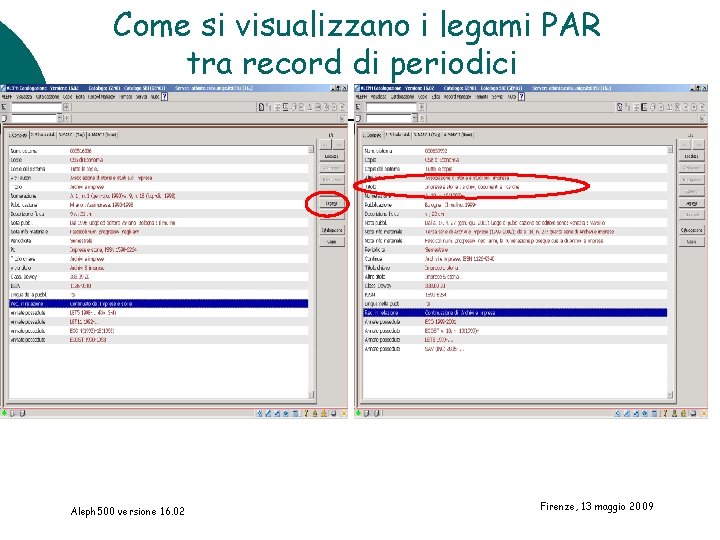Image resolution: width=720 pixels, height=540 pixels.
Task: Select the 'Milano' publication row in the left window
Action: (x=158, y=205)
